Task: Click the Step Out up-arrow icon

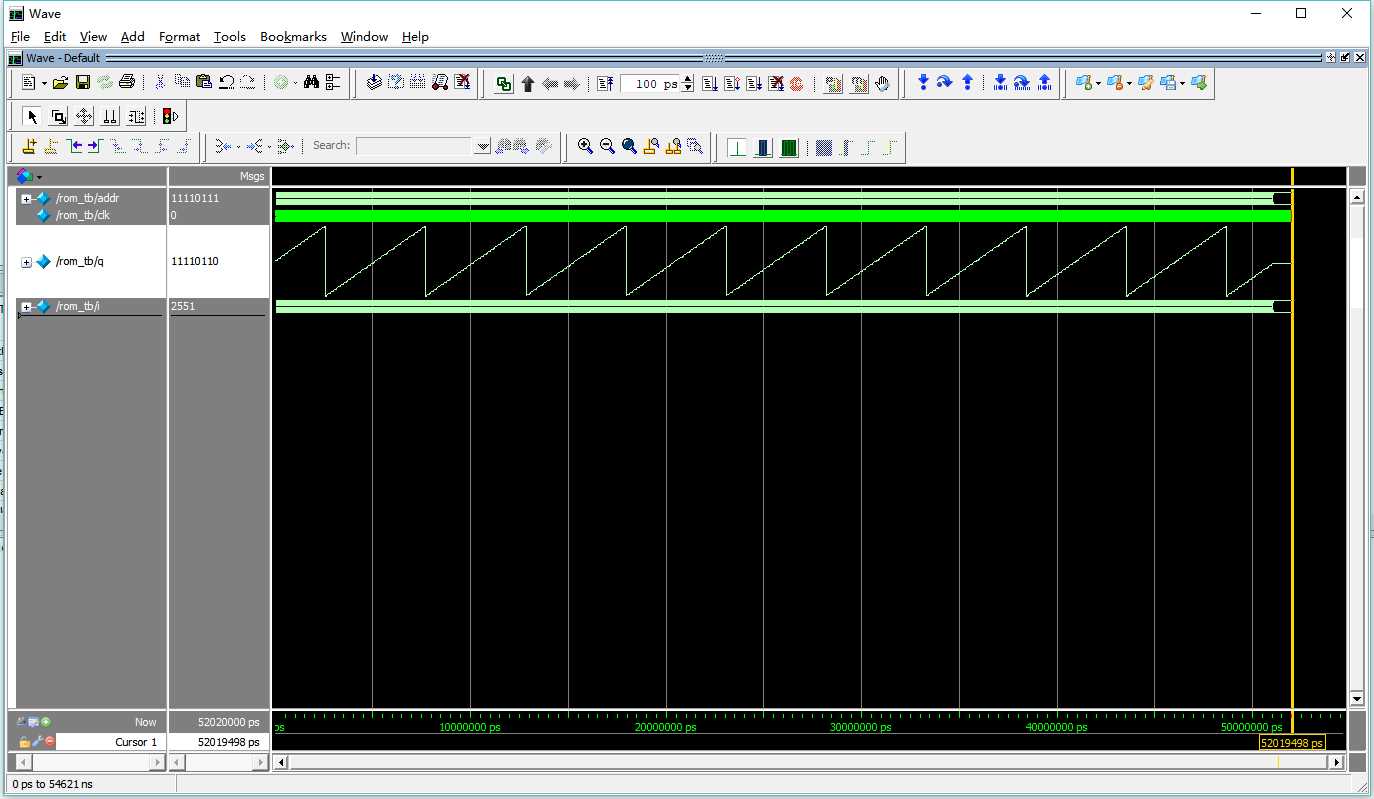Action: (967, 83)
